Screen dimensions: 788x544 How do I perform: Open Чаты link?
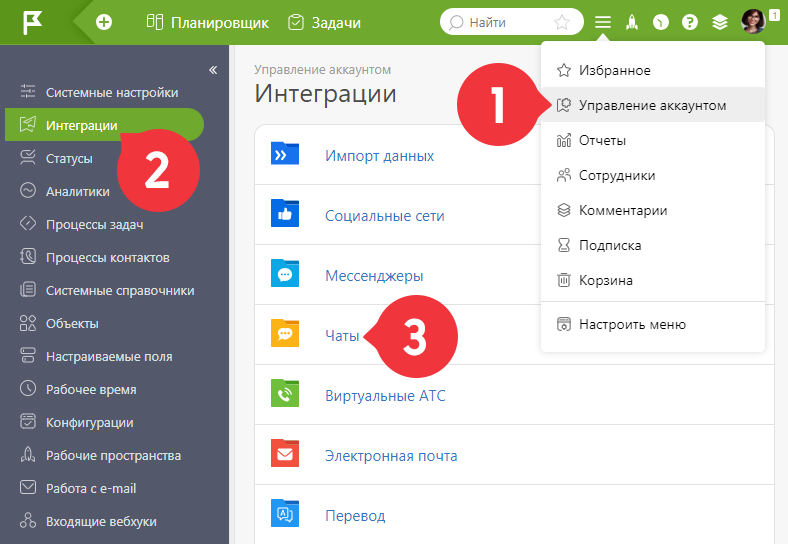click(x=342, y=335)
